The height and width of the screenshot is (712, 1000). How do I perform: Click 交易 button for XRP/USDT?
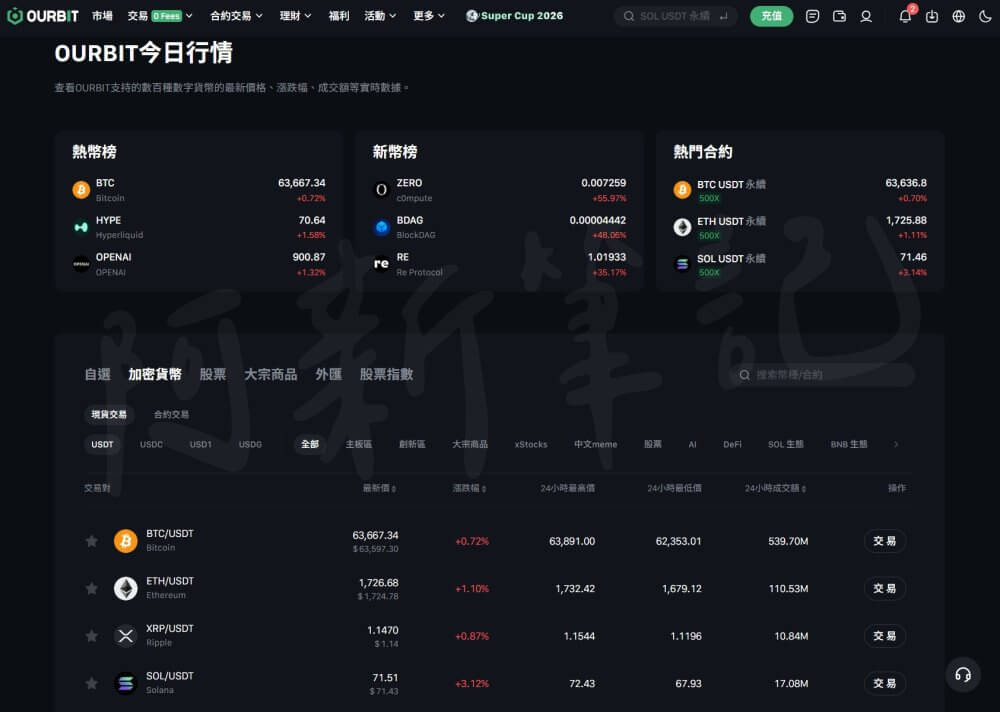pyautogui.click(x=885, y=636)
